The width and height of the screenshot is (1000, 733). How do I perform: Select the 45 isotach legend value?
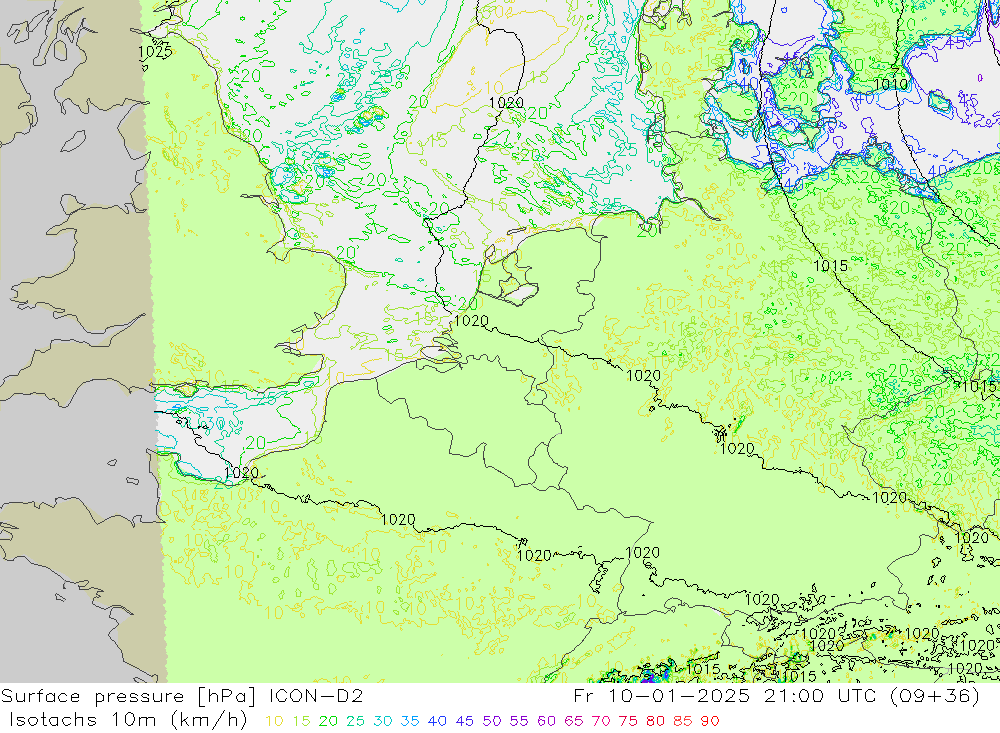coord(464,721)
